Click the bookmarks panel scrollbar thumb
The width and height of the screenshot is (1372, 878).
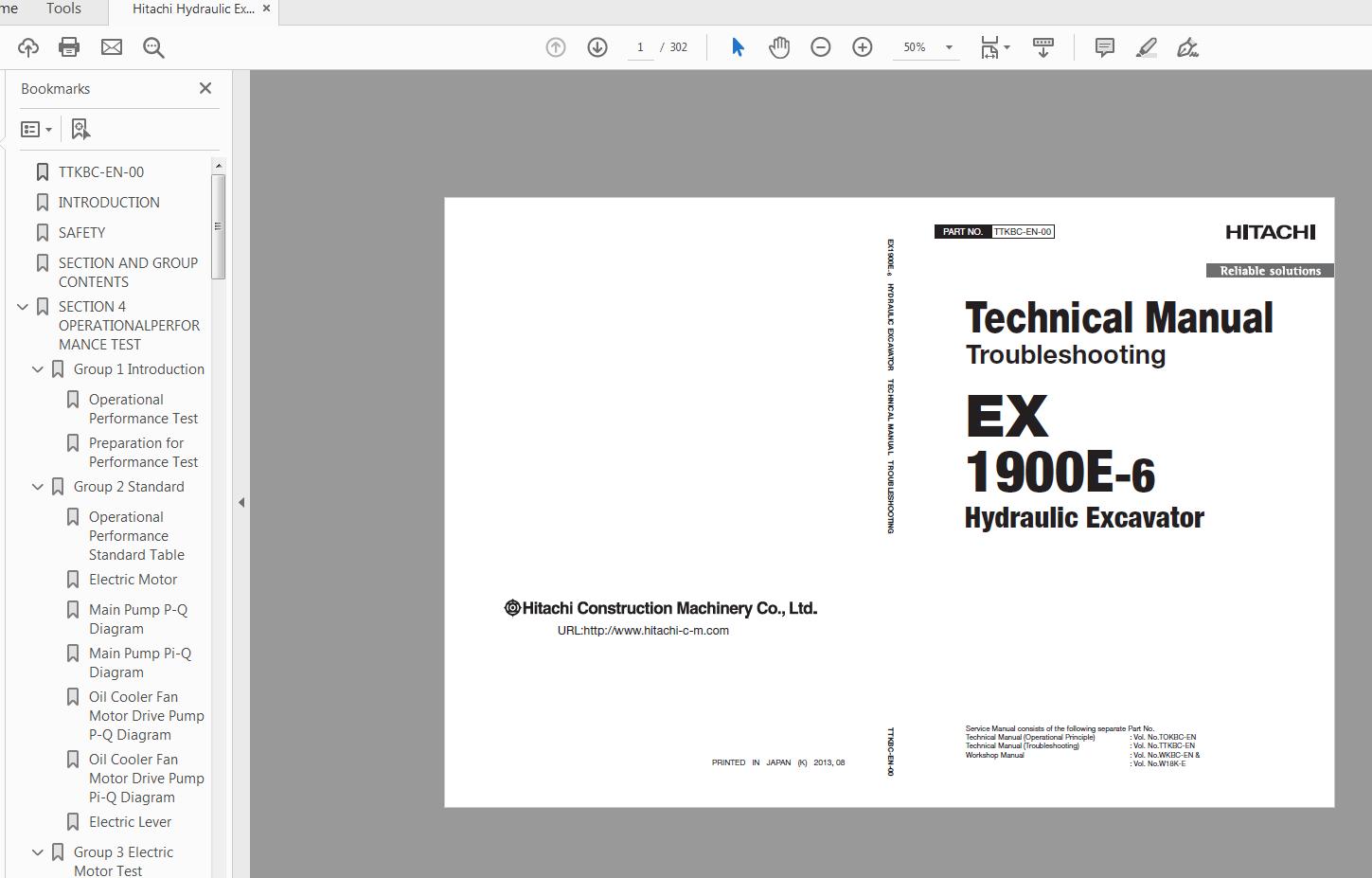coord(219,226)
